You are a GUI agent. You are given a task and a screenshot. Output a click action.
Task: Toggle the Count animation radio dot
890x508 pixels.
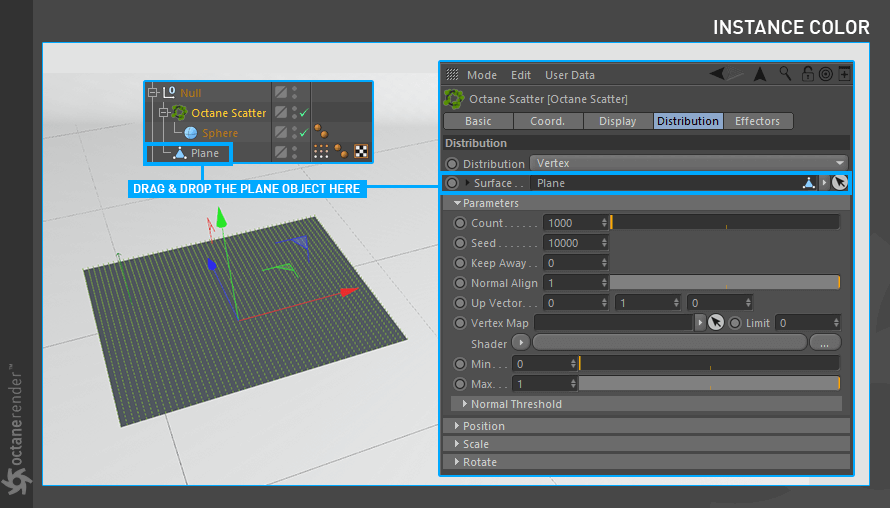(460, 223)
